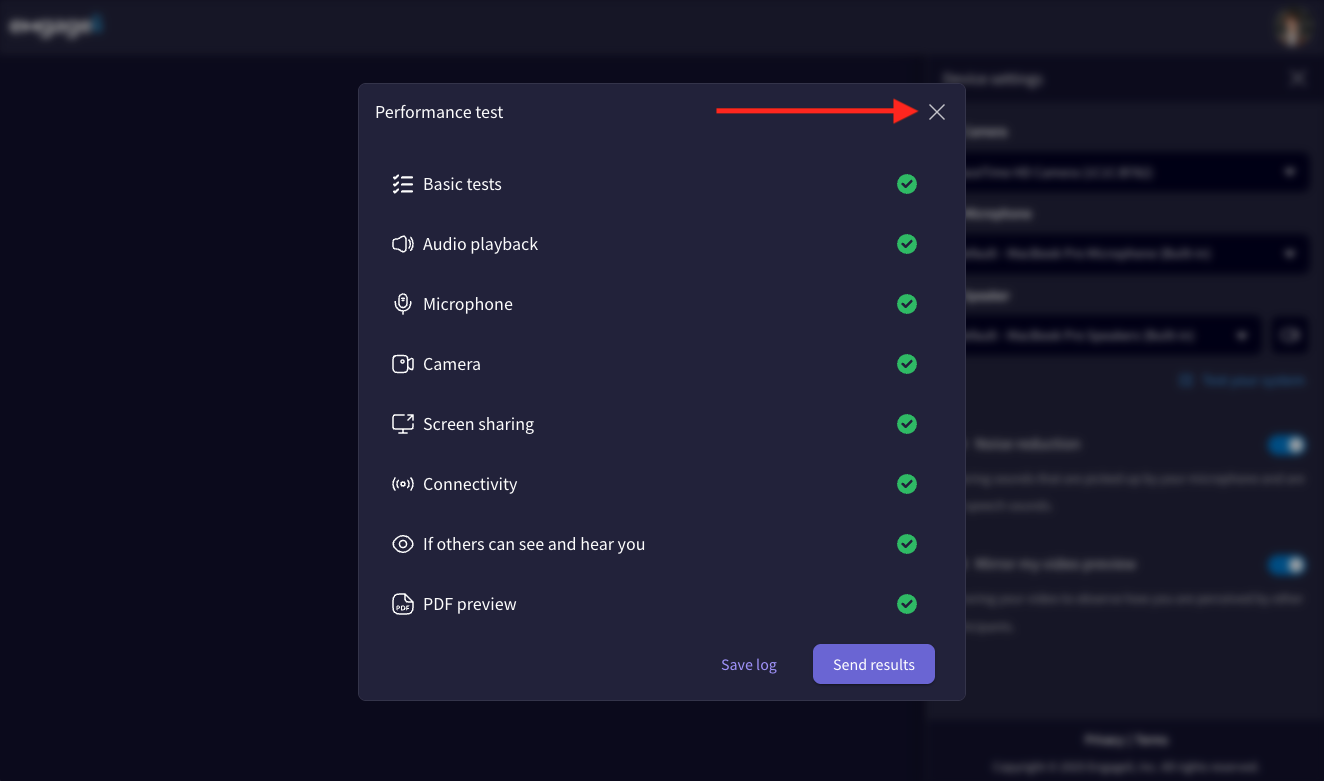Select the Audio playback label
This screenshot has height=781, width=1324.
[x=480, y=244]
